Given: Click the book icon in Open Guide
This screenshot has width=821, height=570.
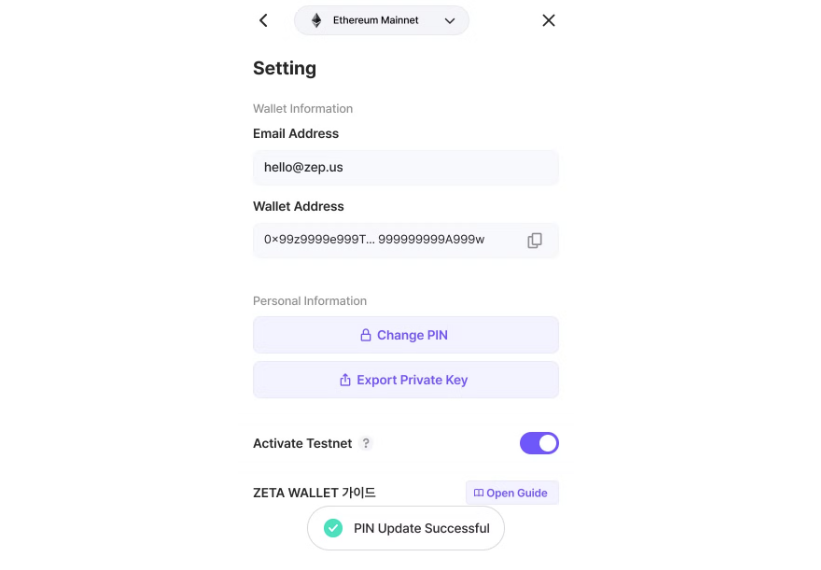Looking at the screenshot, I should [x=478, y=493].
